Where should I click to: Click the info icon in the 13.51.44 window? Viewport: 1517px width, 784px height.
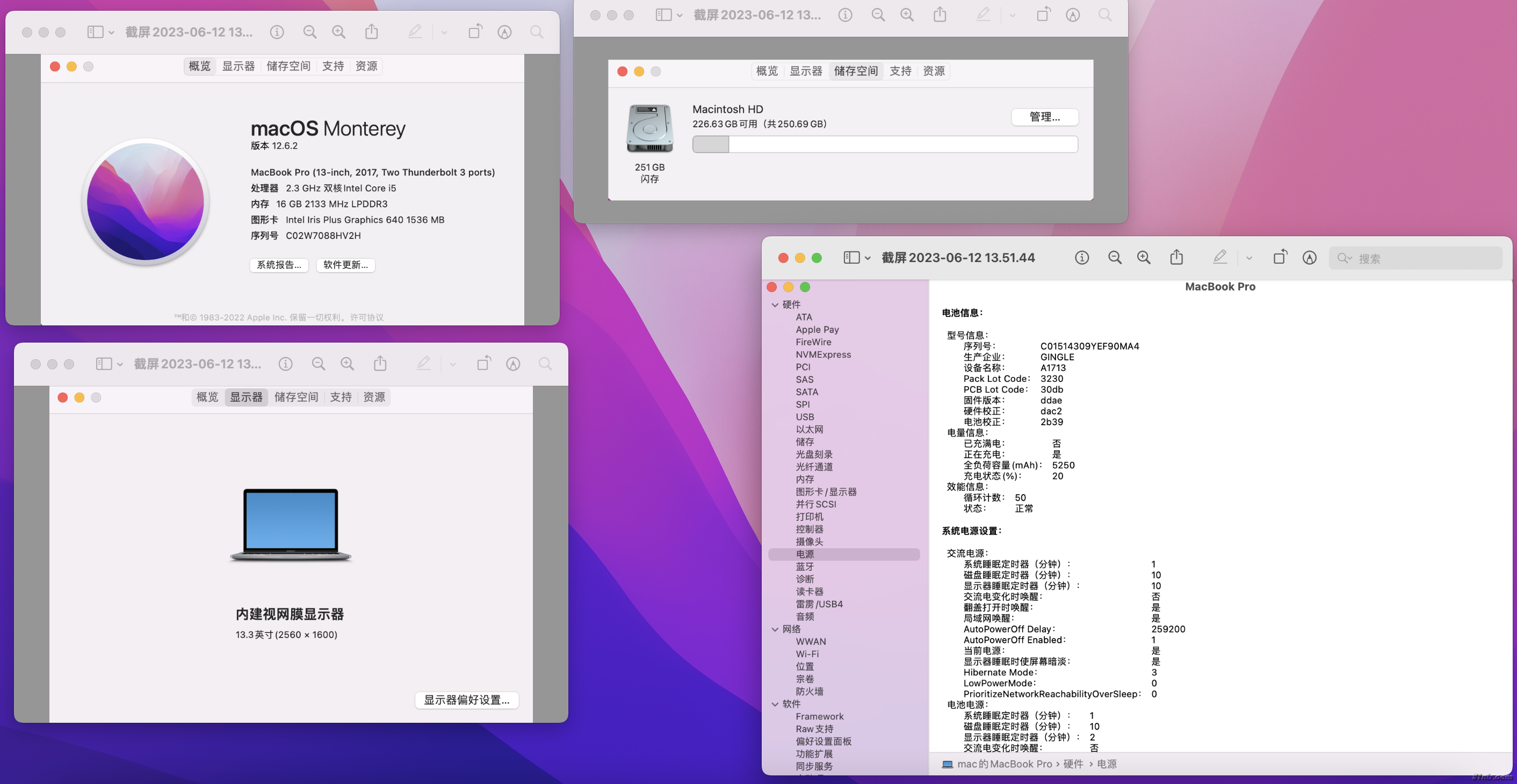1082,258
